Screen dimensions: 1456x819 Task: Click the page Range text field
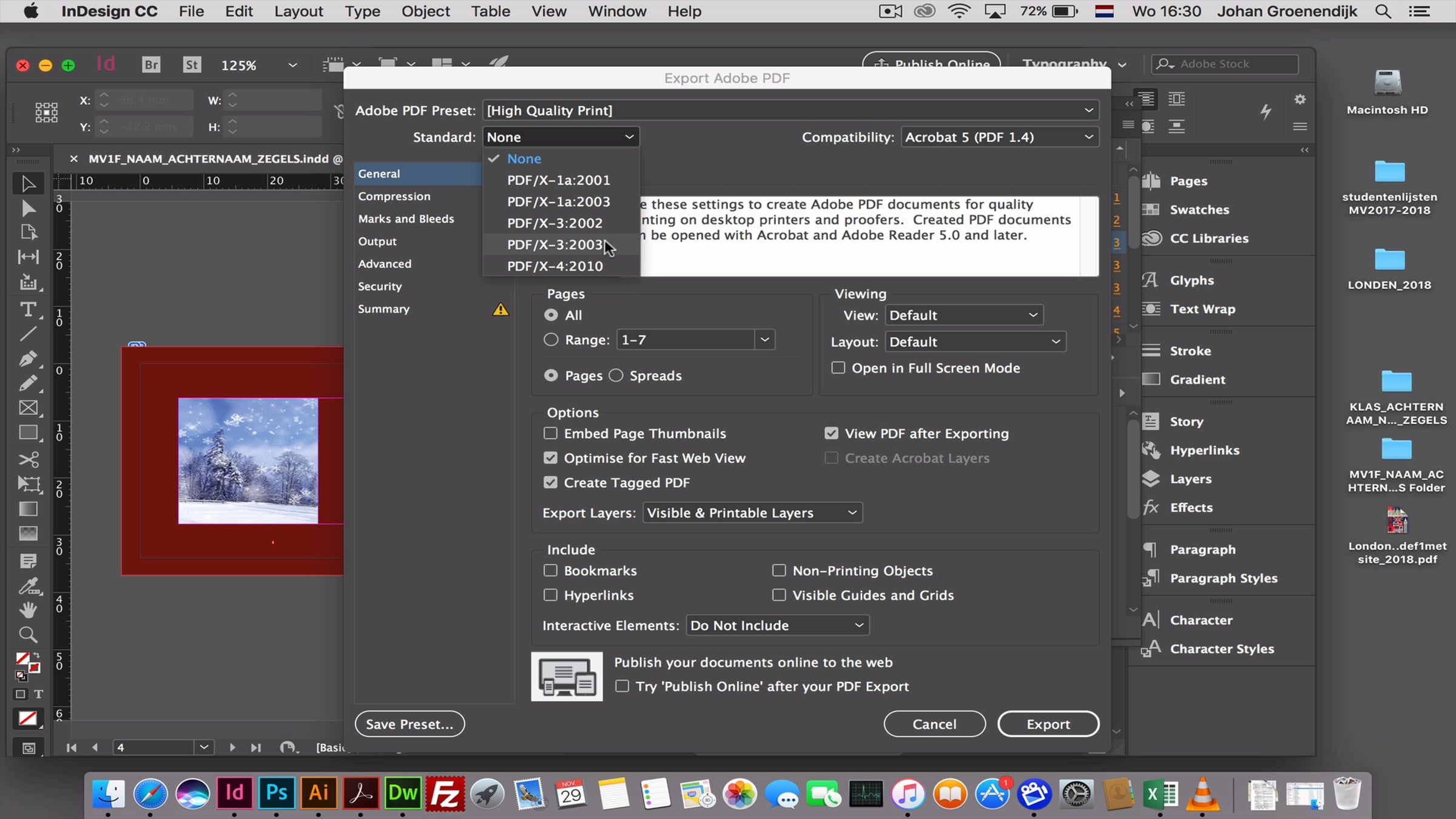click(x=686, y=340)
